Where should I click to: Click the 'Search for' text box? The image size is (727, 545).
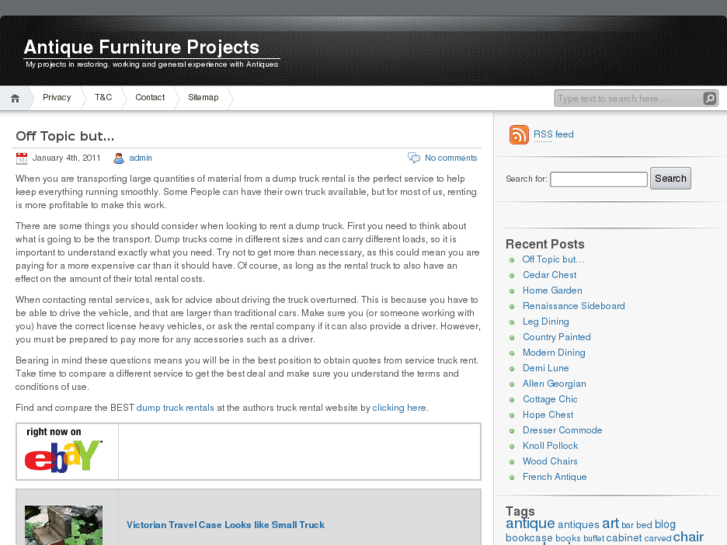pos(599,179)
